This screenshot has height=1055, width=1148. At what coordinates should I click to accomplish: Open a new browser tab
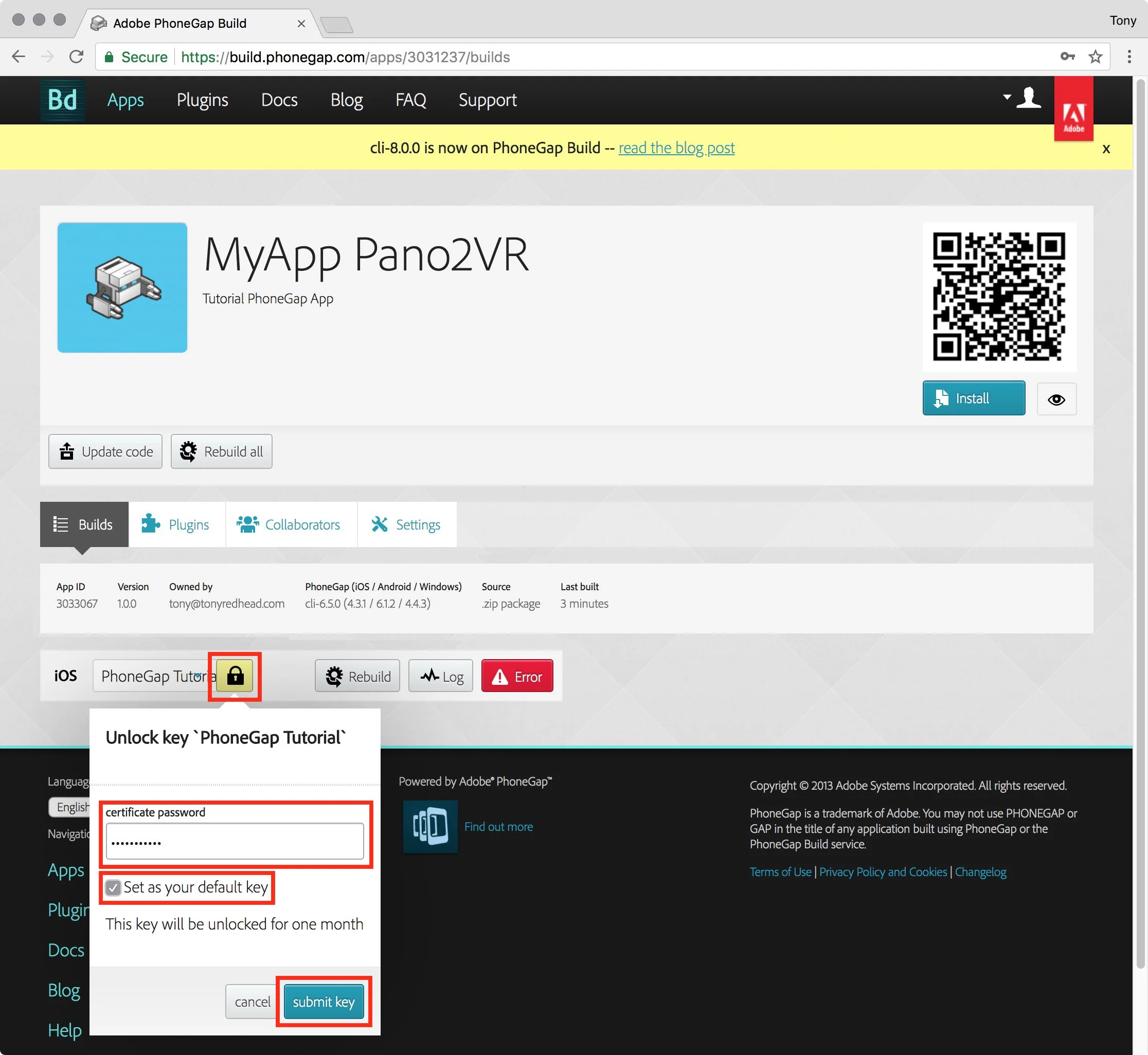(336, 25)
